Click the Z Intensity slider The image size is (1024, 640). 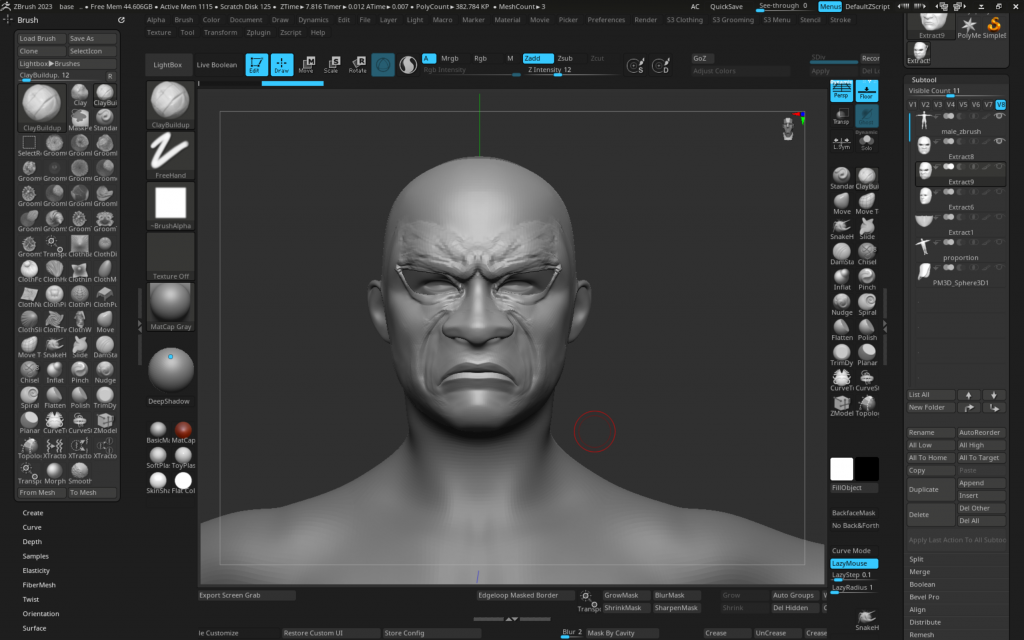(x=552, y=70)
